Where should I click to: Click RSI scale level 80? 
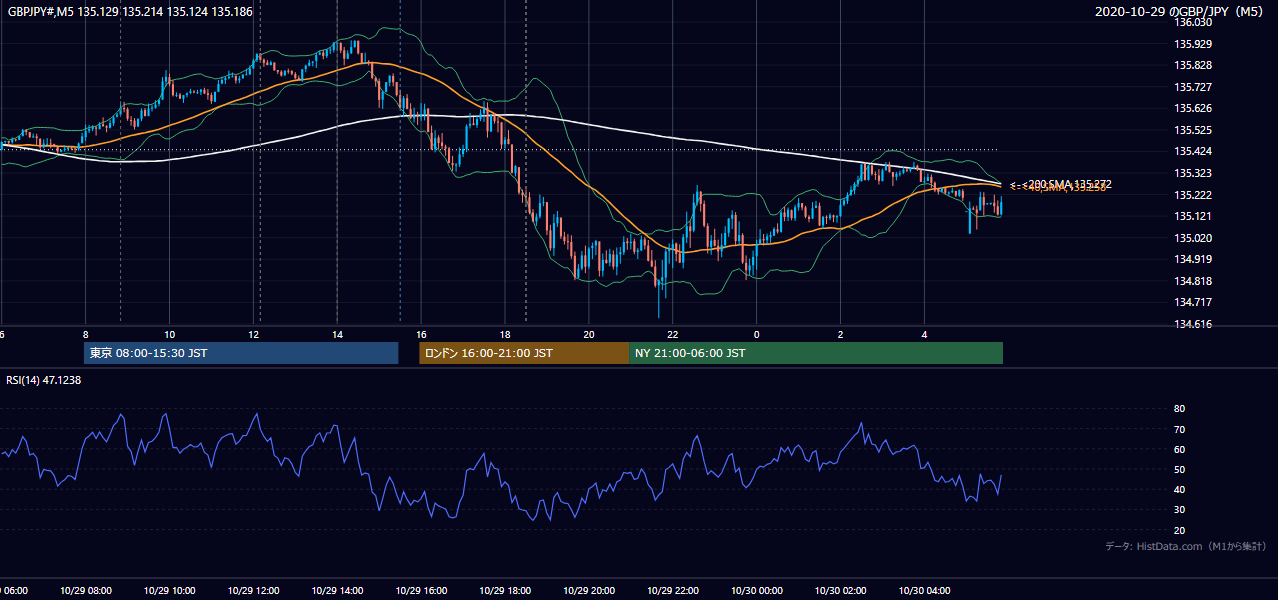tap(1180, 409)
